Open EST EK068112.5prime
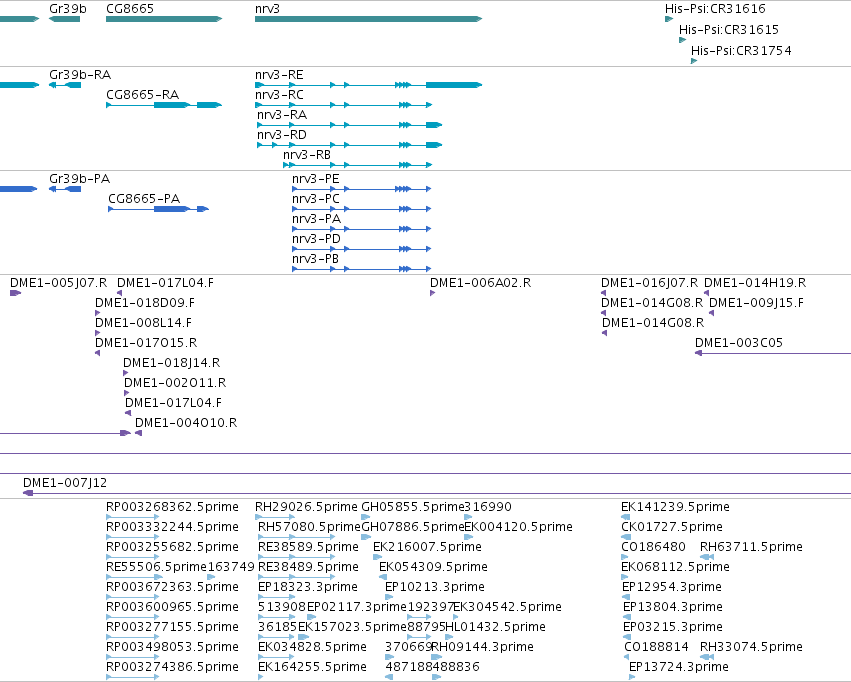The image size is (851, 682). pyautogui.click(x=675, y=567)
